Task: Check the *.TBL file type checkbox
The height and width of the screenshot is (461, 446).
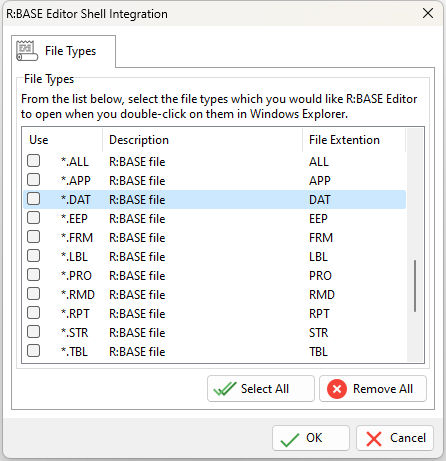Action: click(x=34, y=351)
